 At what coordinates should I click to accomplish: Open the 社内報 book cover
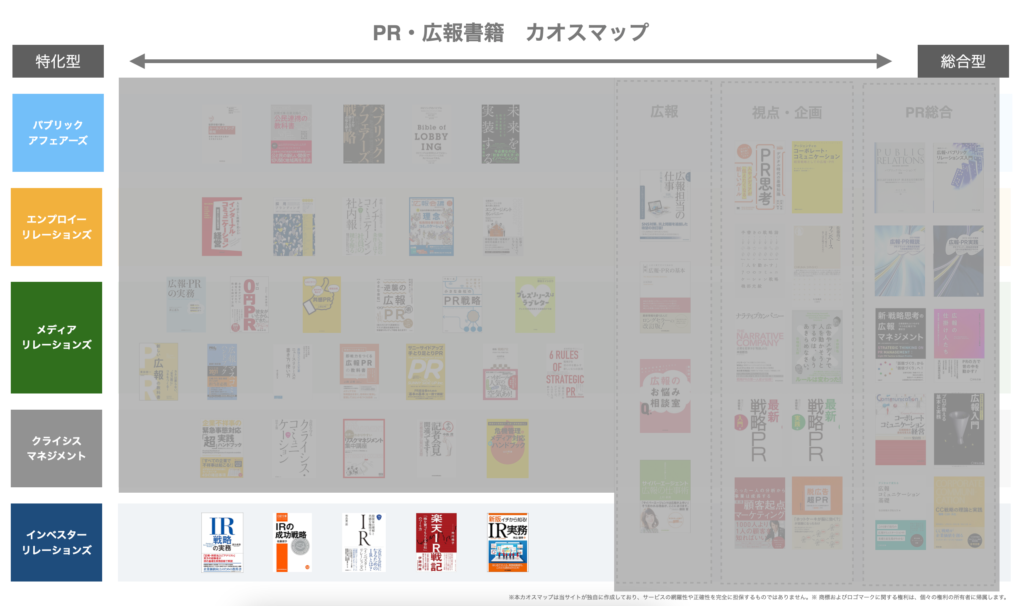point(364,227)
